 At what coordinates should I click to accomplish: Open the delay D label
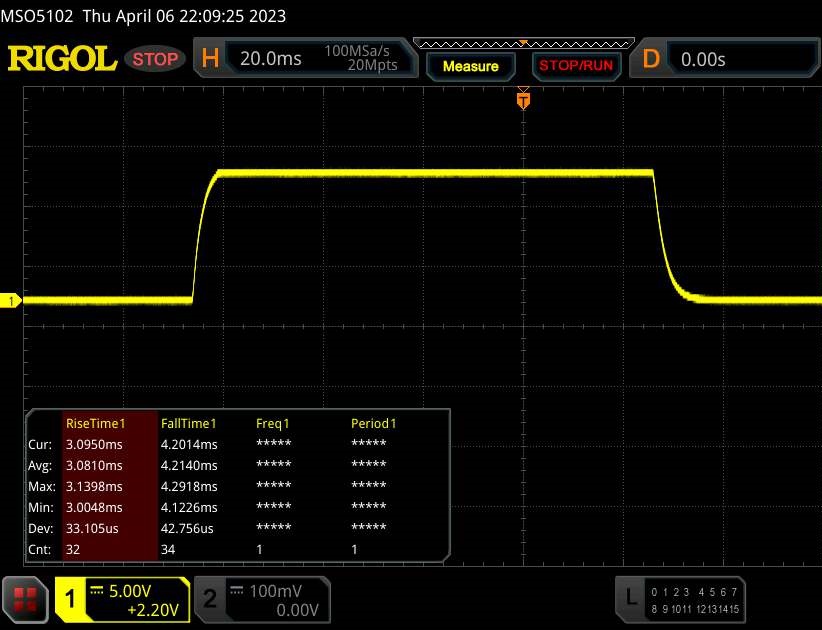(x=651, y=58)
